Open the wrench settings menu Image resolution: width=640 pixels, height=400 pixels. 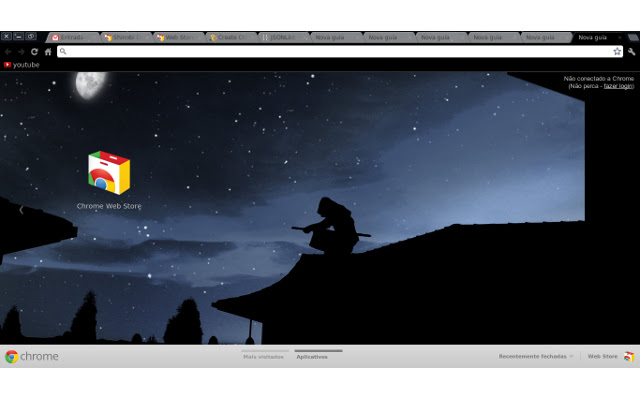point(631,51)
